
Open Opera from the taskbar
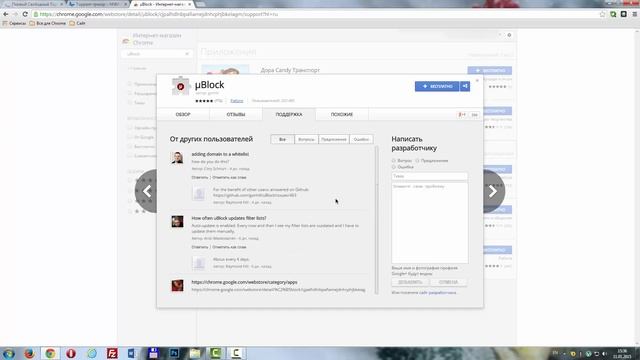(71, 353)
